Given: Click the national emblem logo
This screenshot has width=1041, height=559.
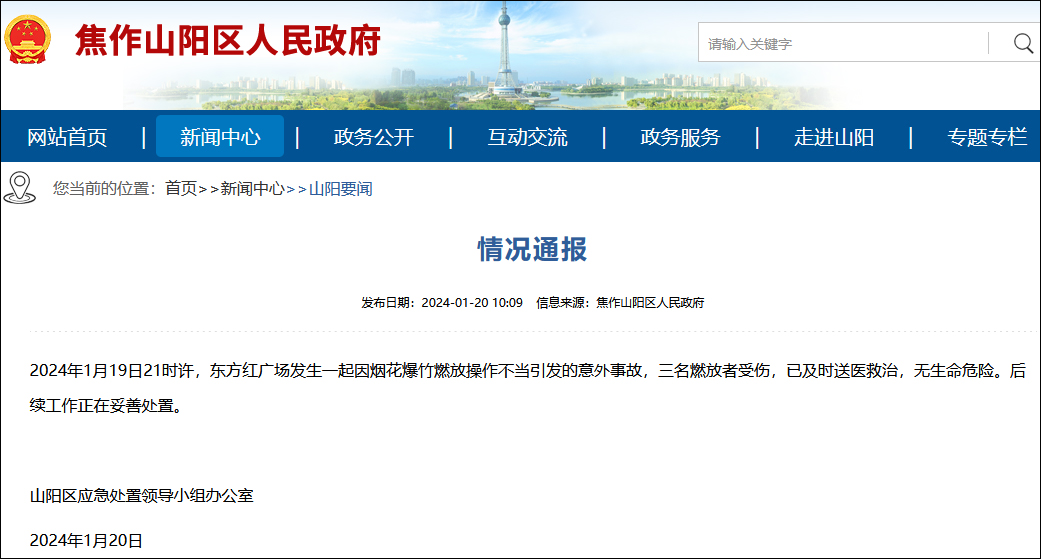Looking at the screenshot, I should coord(27,40).
